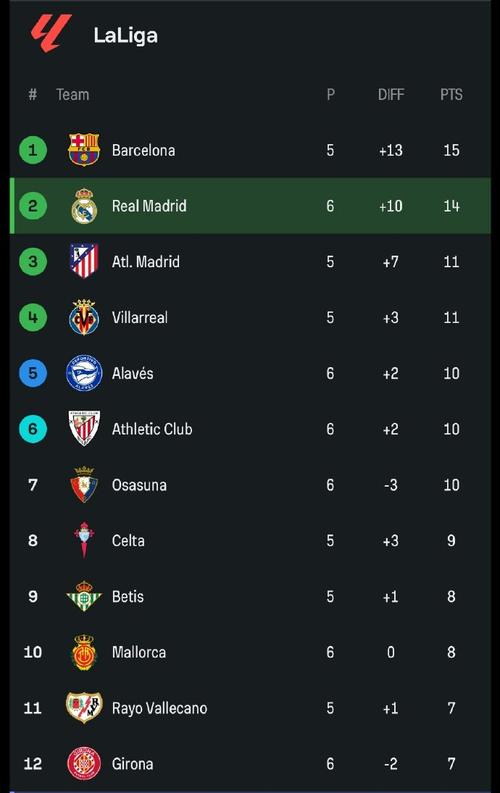The width and height of the screenshot is (500, 793).
Task: Click the green position 1 badge
Action: coord(33,150)
